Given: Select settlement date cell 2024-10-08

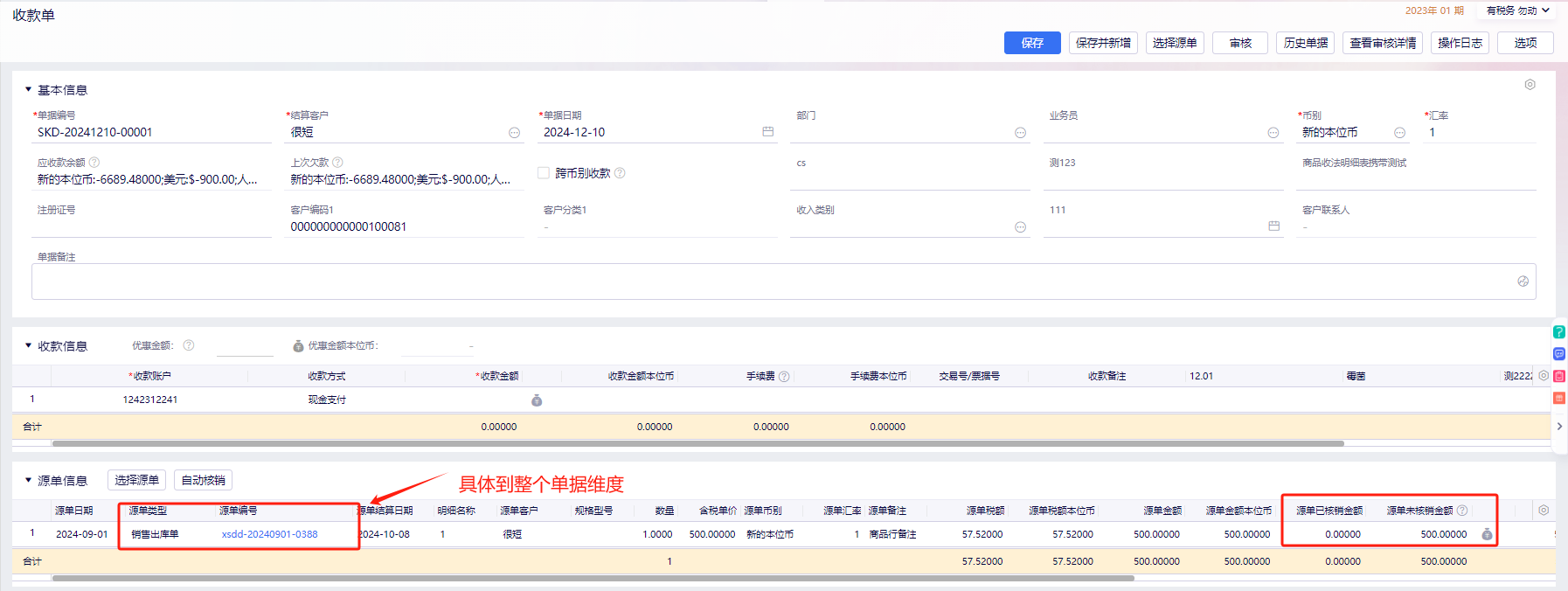Looking at the screenshot, I should 384,534.
